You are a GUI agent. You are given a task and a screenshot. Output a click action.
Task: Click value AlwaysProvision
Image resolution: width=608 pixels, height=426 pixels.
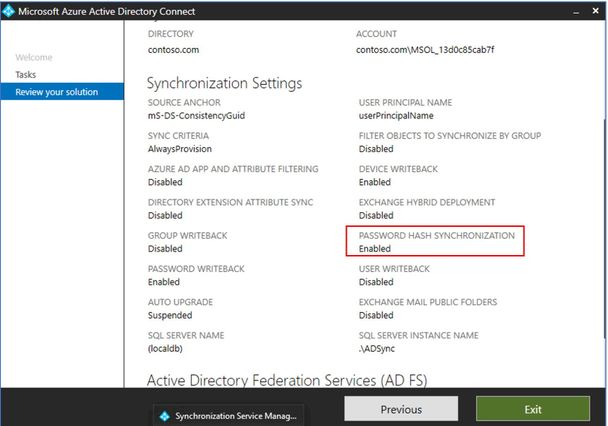pos(180,149)
